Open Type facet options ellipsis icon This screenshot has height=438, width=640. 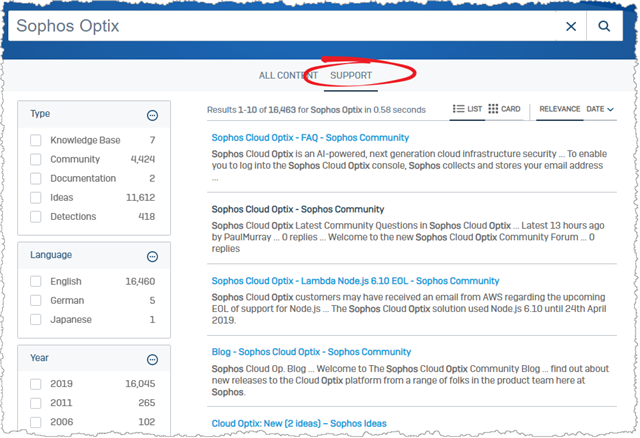tap(152, 116)
